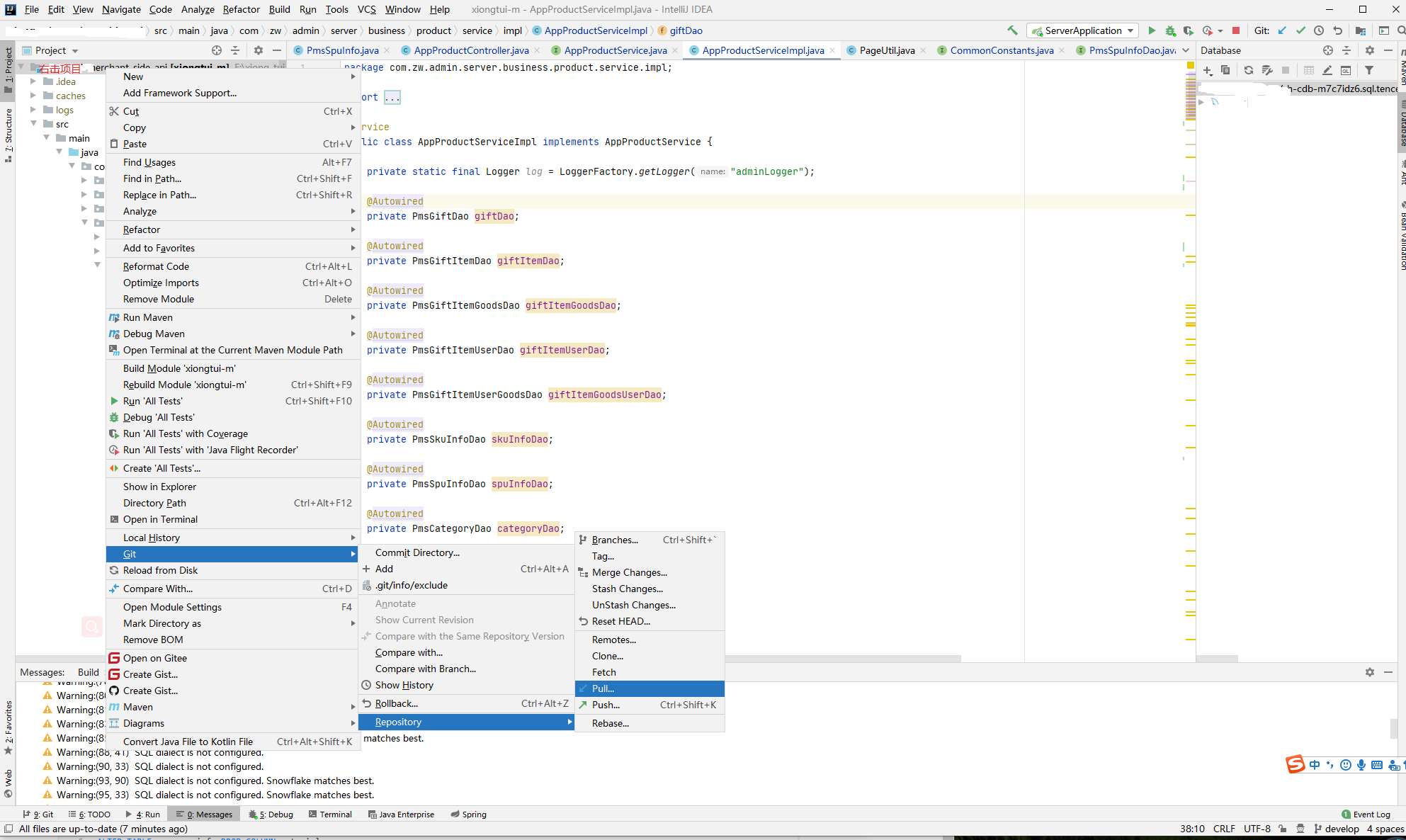
Task: Open Project panel gear options
Action: click(259, 50)
